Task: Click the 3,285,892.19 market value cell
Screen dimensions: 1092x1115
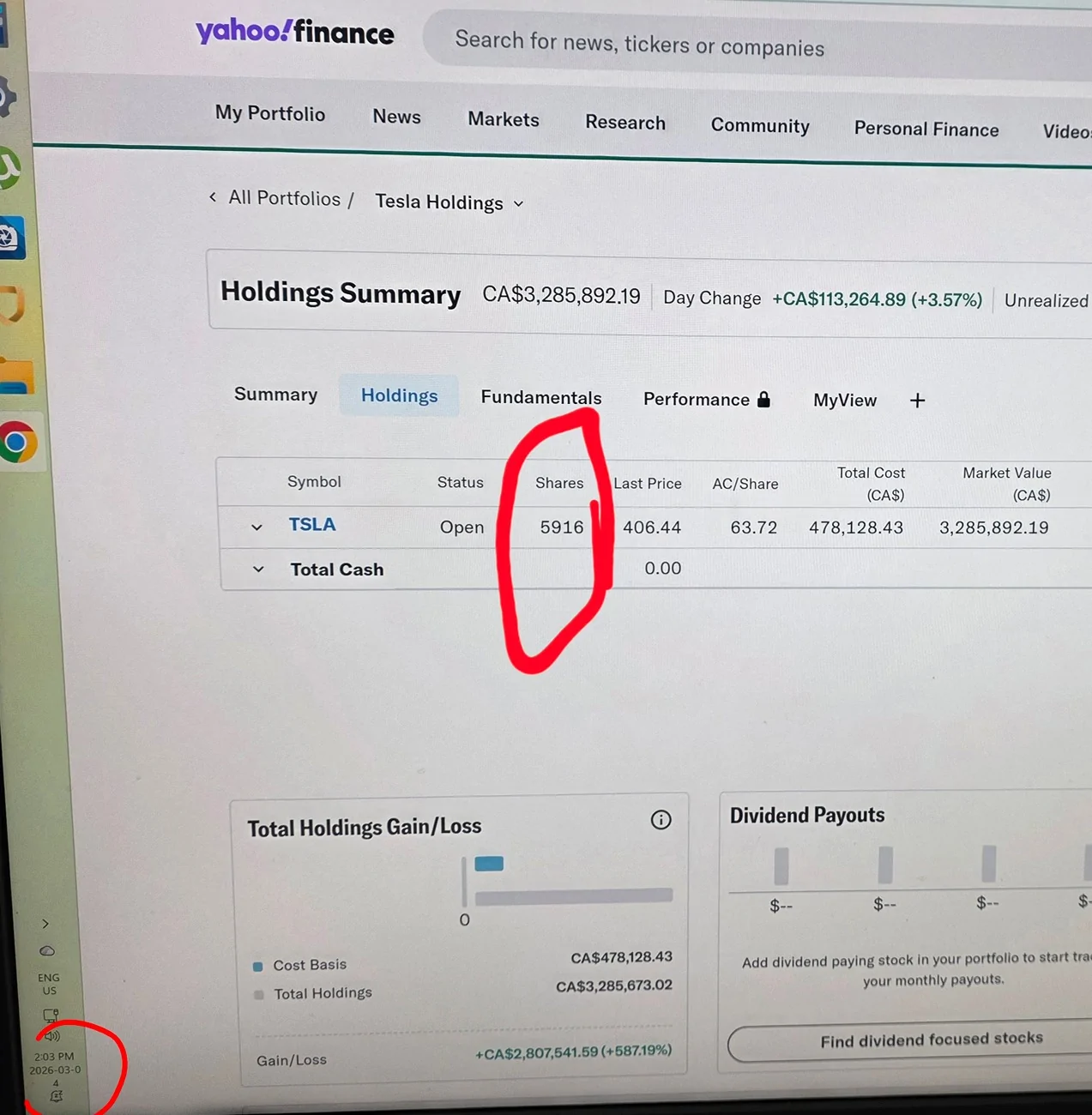Action: tap(994, 527)
